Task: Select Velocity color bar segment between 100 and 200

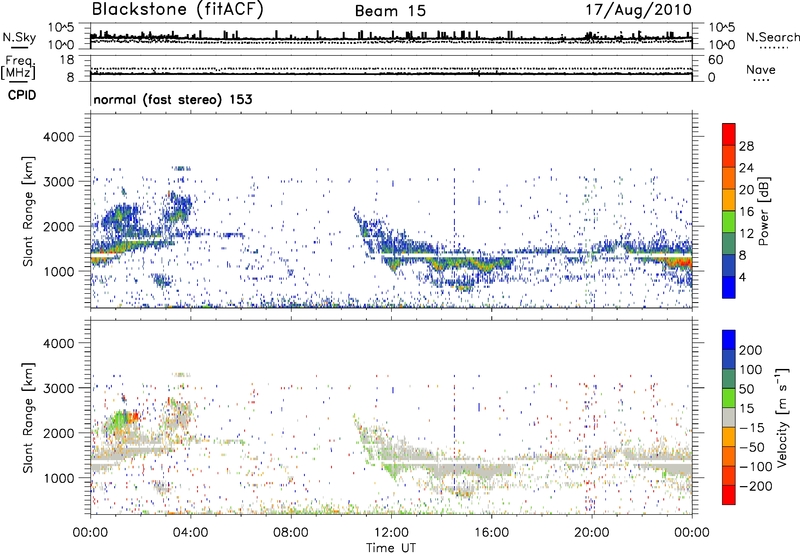Action: (729, 359)
